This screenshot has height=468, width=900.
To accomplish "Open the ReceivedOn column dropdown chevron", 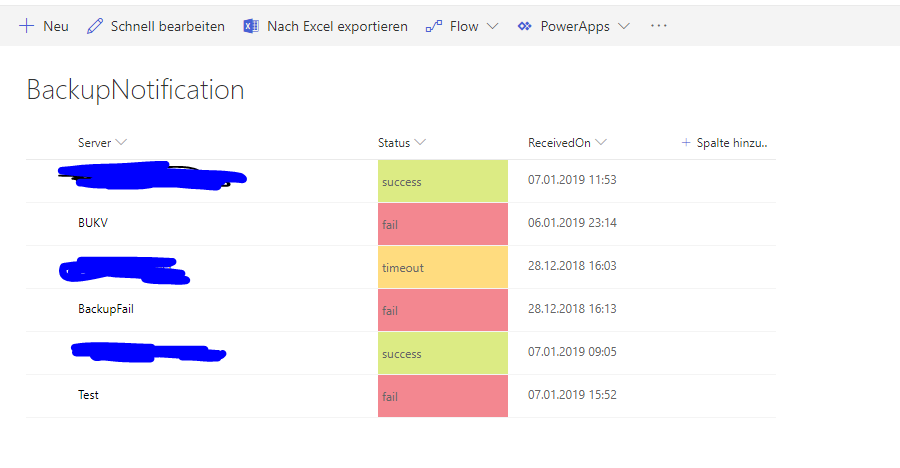I will coord(601,143).
